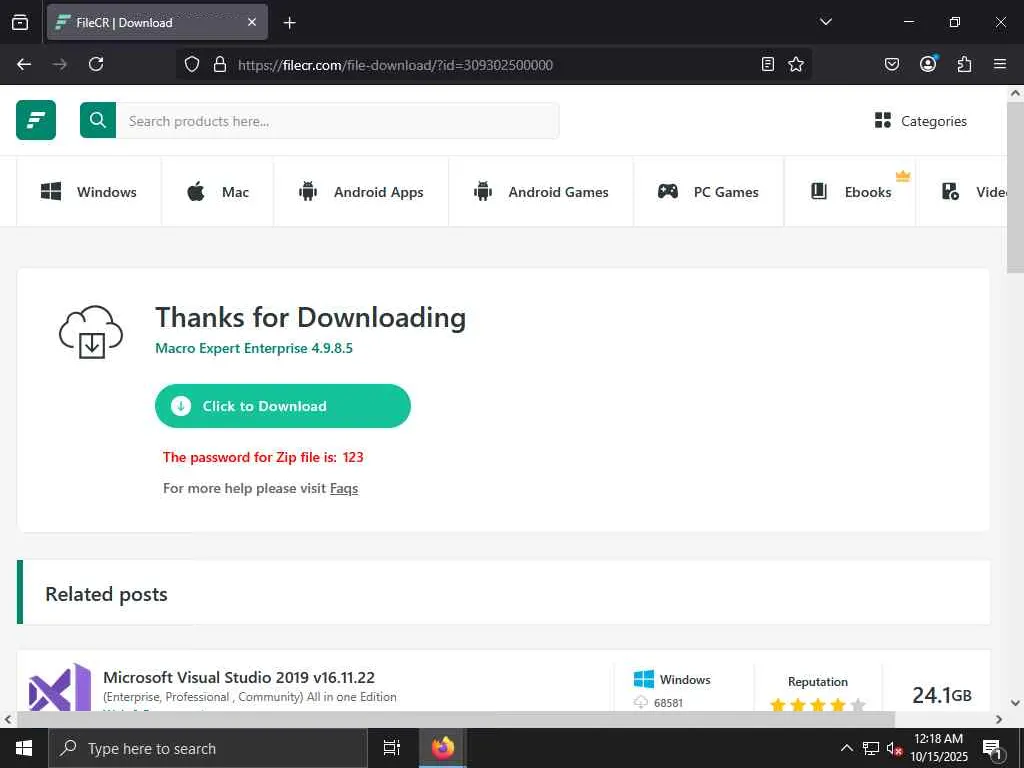This screenshot has height=768, width=1024.
Task: Click the FileCR logo icon
Action: pos(36,120)
